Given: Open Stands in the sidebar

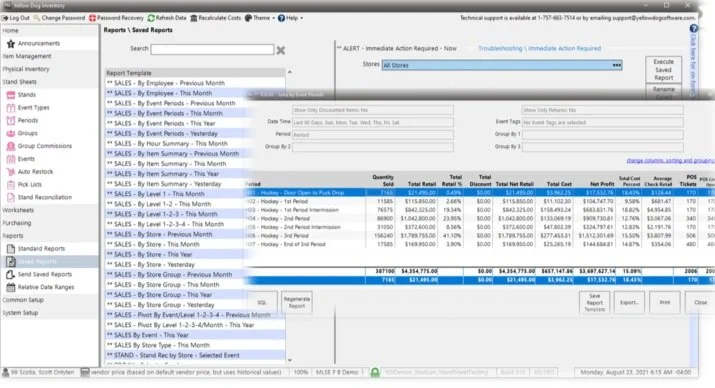Looking at the screenshot, I should 26,95.
